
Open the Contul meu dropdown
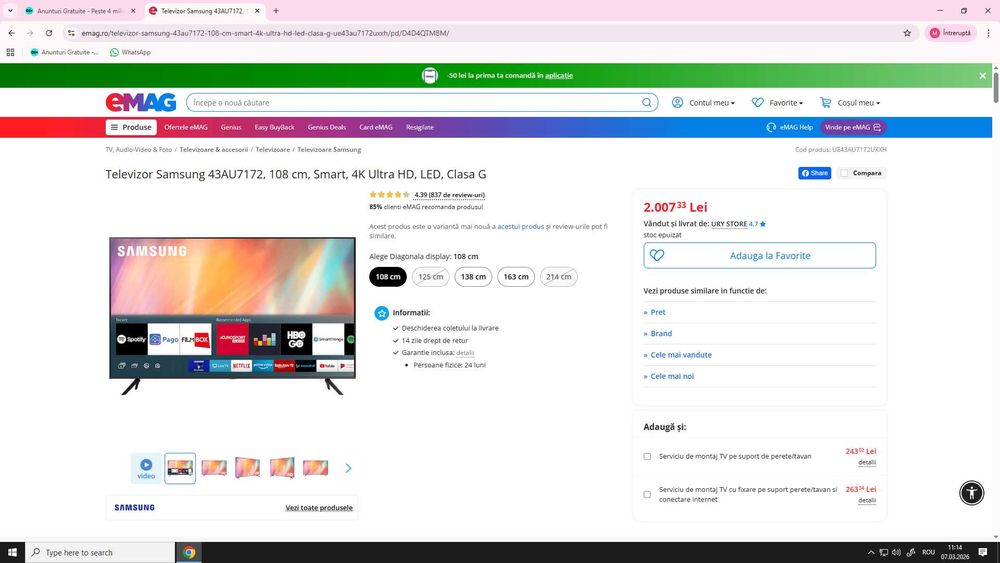703,103
